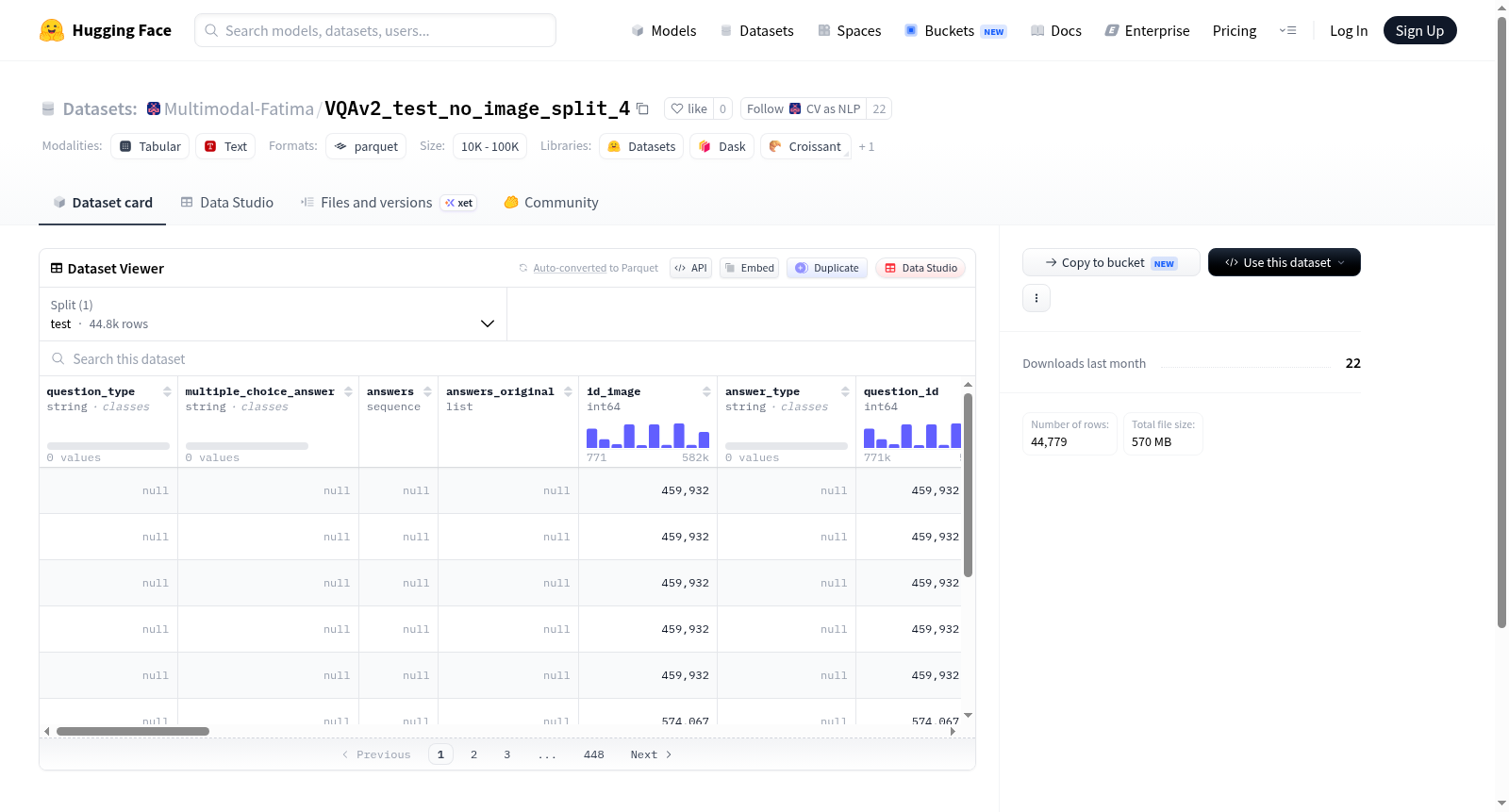1509x812 pixels.
Task: Click the table horizontal scrollbar thumb
Action: 133,731
